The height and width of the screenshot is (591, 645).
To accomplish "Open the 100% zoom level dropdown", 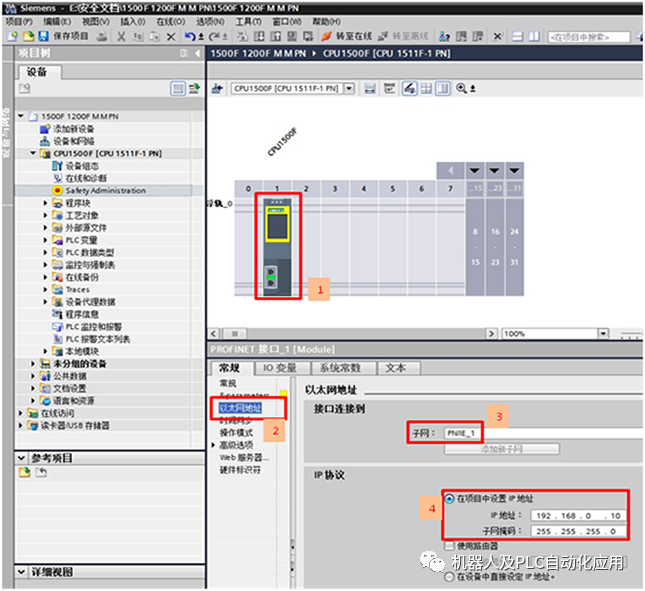I will coord(603,333).
